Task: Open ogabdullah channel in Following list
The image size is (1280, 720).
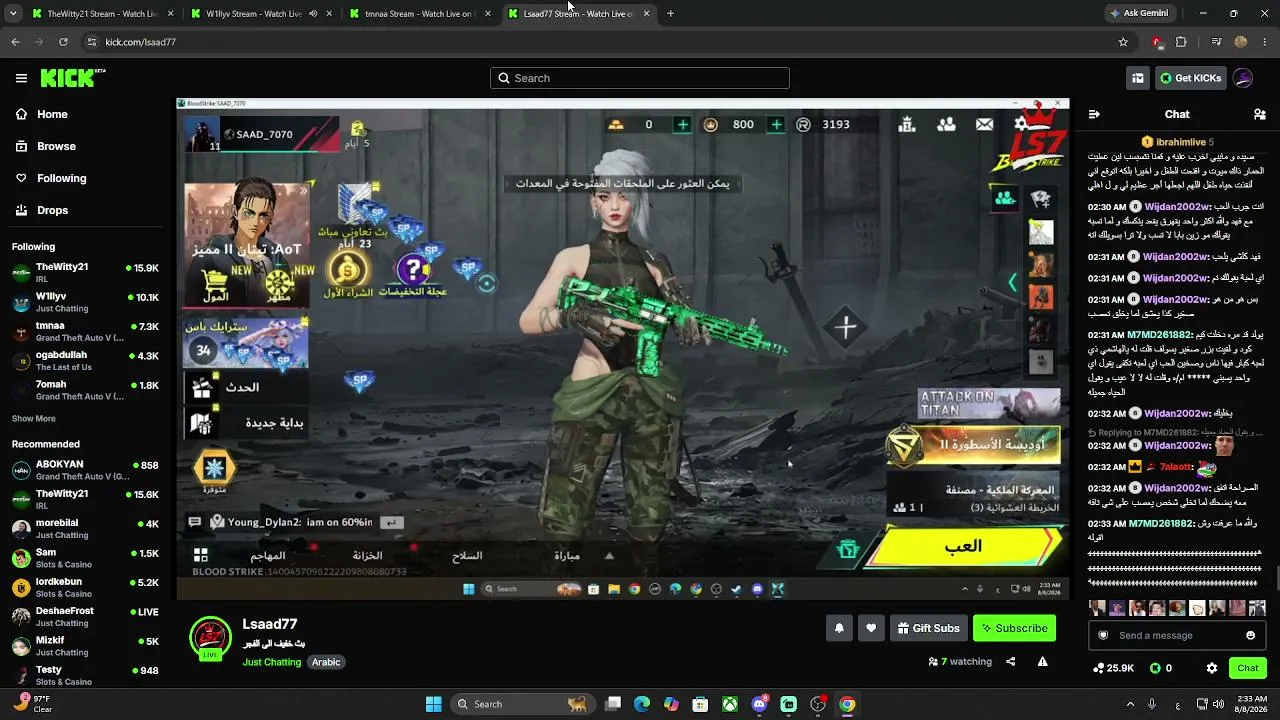Action: tap(85, 360)
